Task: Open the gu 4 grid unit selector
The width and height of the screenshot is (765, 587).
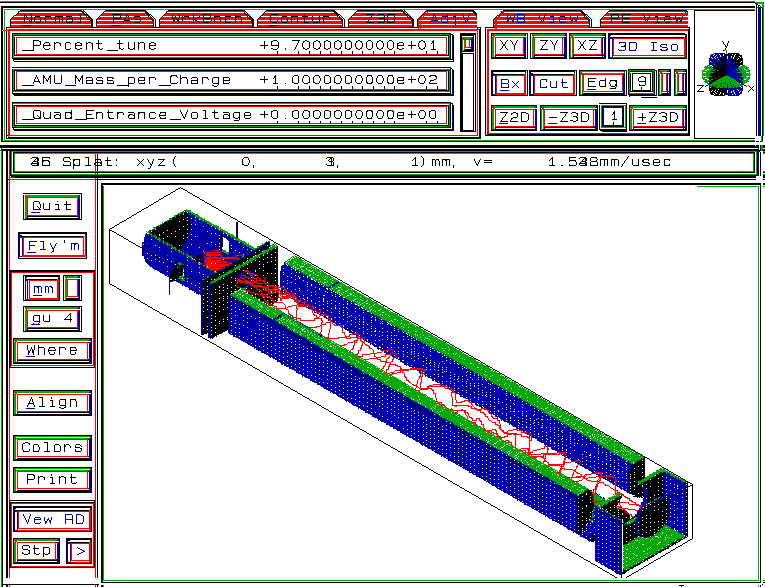Action: point(52,319)
